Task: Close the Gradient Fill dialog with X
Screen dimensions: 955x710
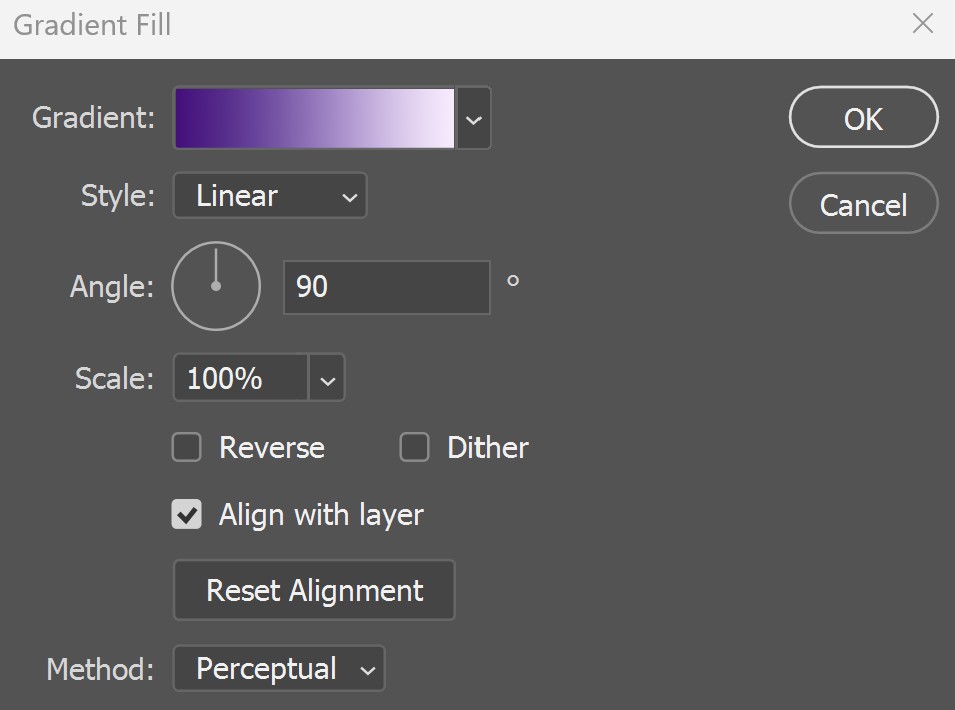Action: click(x=923, y=24)
